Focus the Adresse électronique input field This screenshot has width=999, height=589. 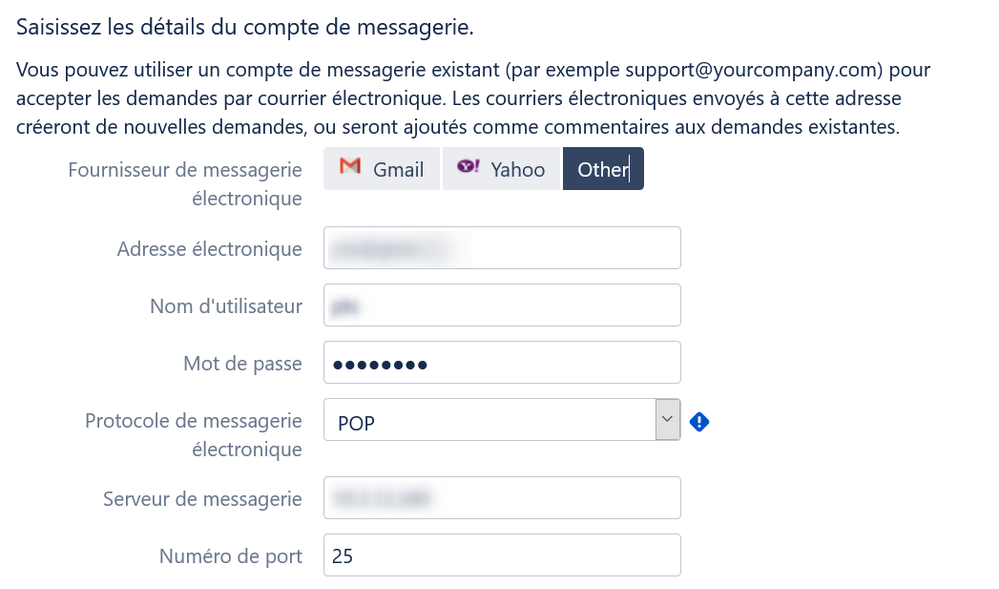(502, 248)
